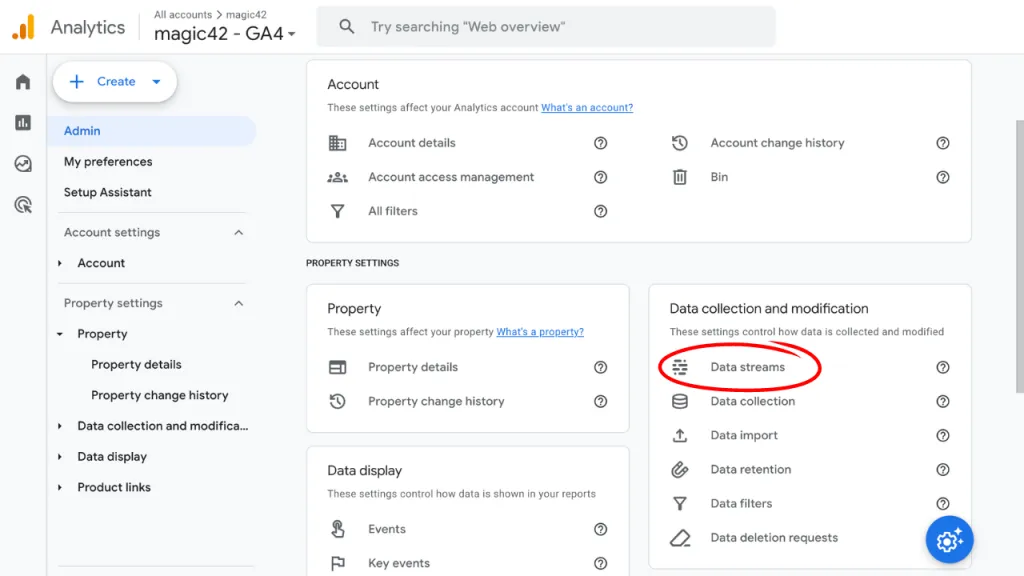Click the help icon beside Bin
1024x576 pixels.
pyautogui.click(x=942, y=177)
